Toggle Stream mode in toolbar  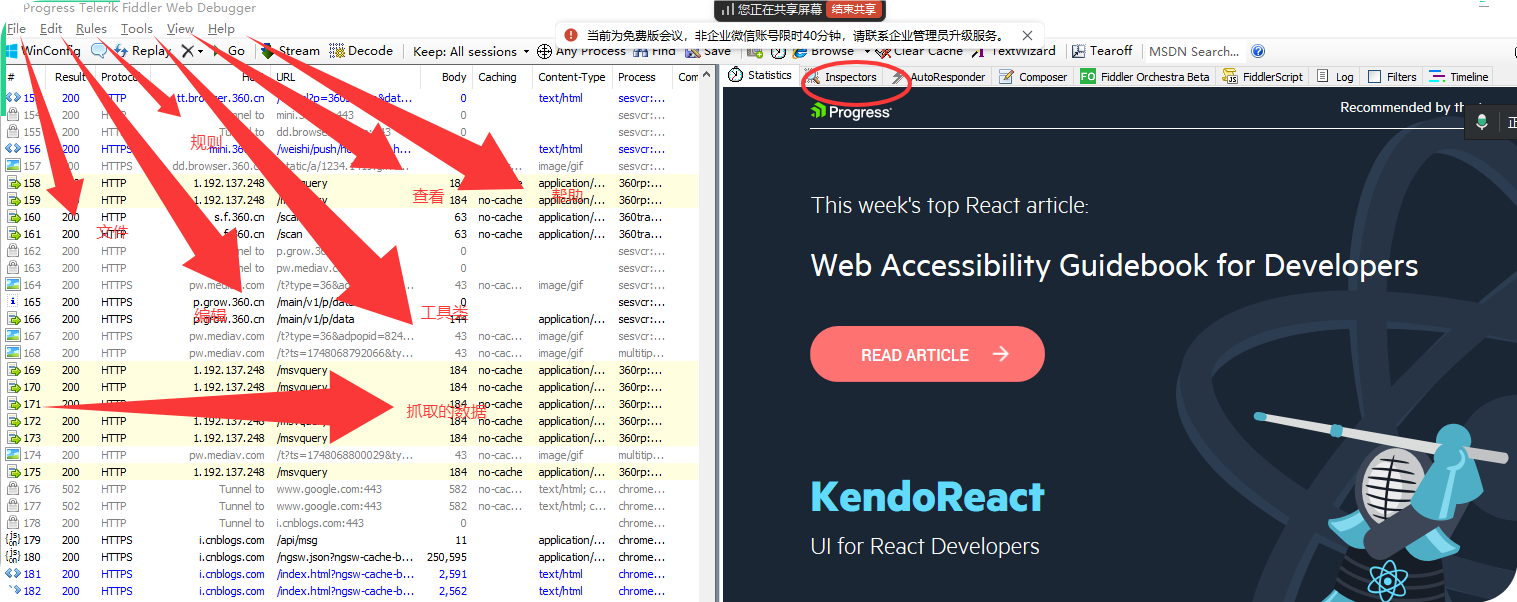click(291, 51)
